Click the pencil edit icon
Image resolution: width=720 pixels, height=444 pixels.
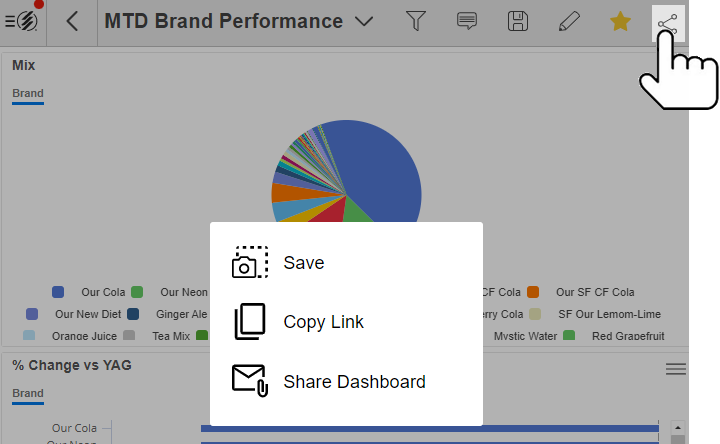point(569,21)
